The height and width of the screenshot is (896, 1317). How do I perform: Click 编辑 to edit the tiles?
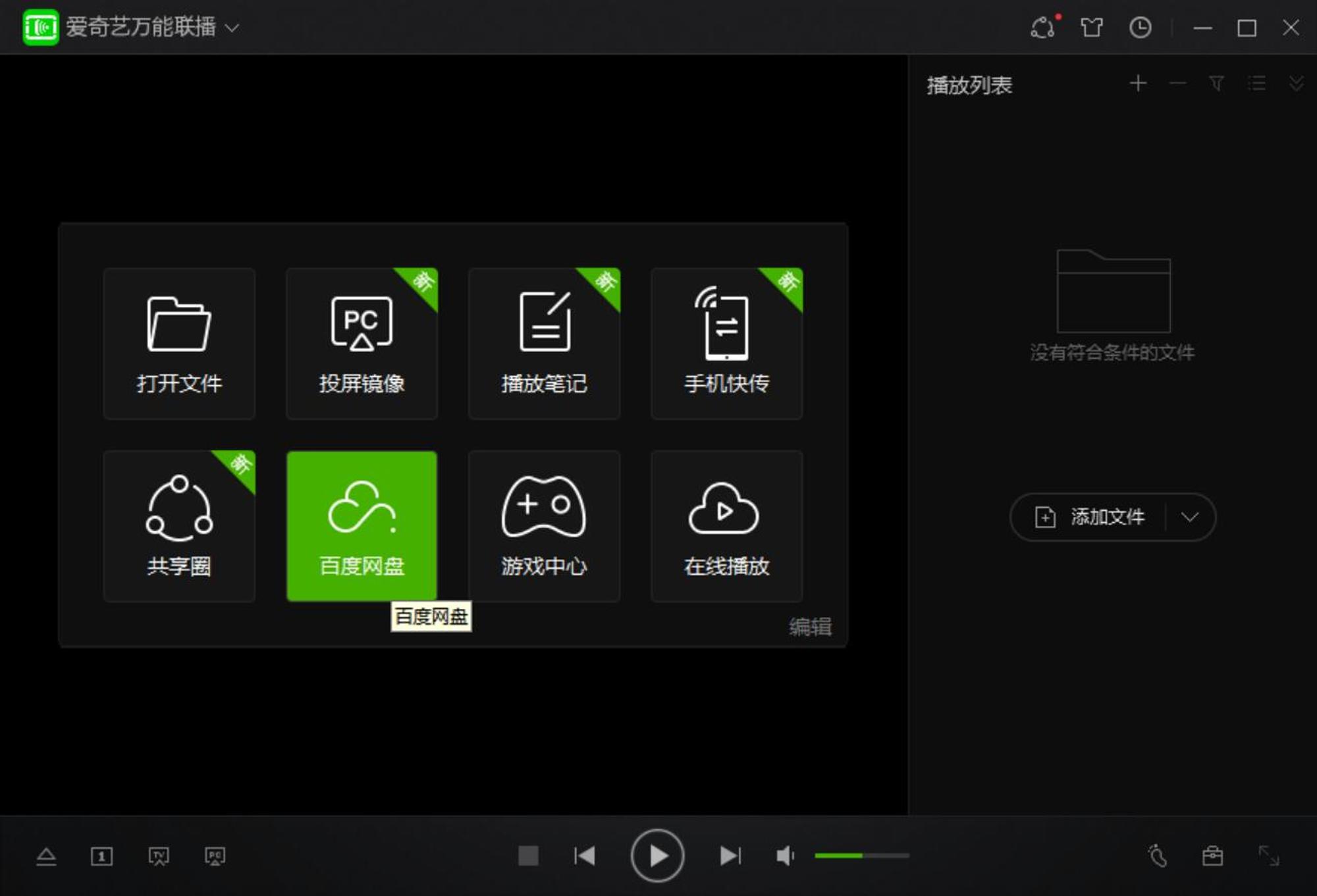pos(810,626)
